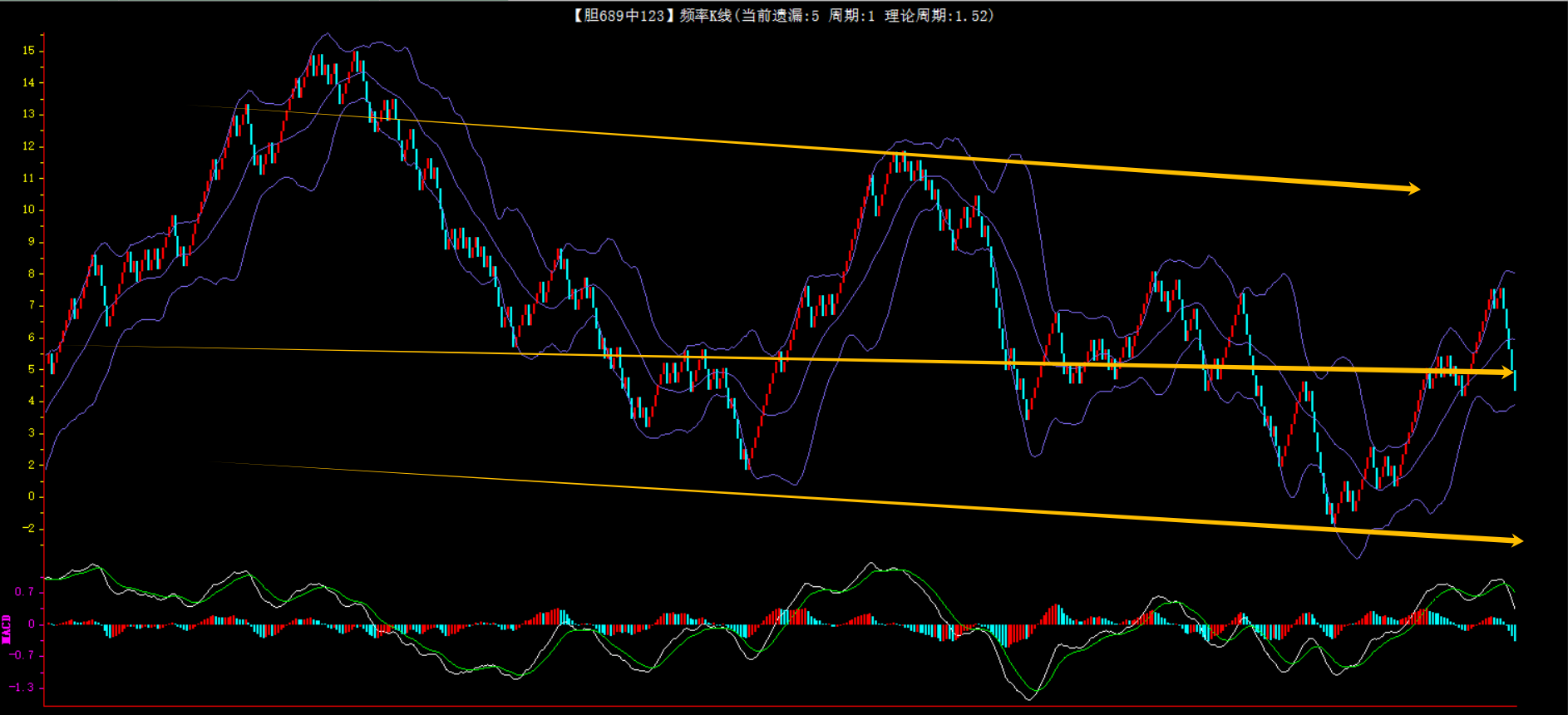Click the y-axis label 10
This screenshot has width=1568, height=715.
pyautogui.click(x=29, y=210)
